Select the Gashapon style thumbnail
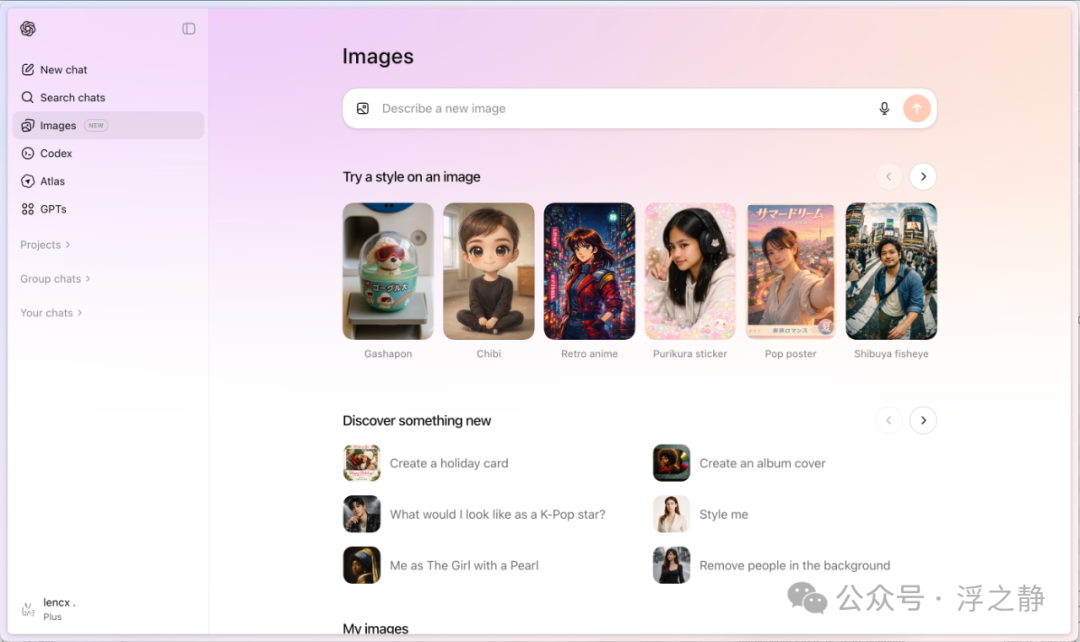The width and height of the screenshot is (1080, 642). point(388,271)
